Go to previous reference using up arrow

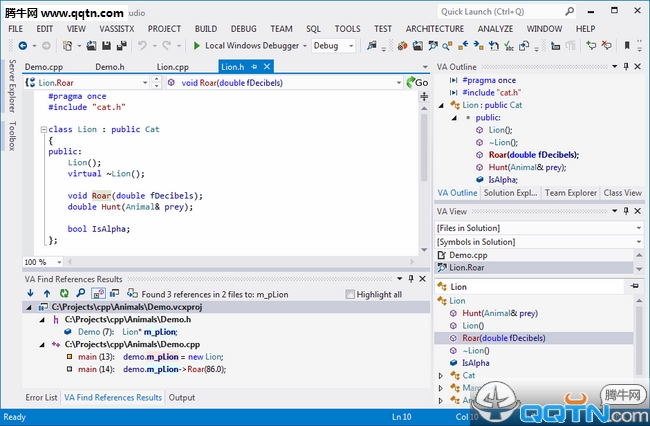pos(47,294)
